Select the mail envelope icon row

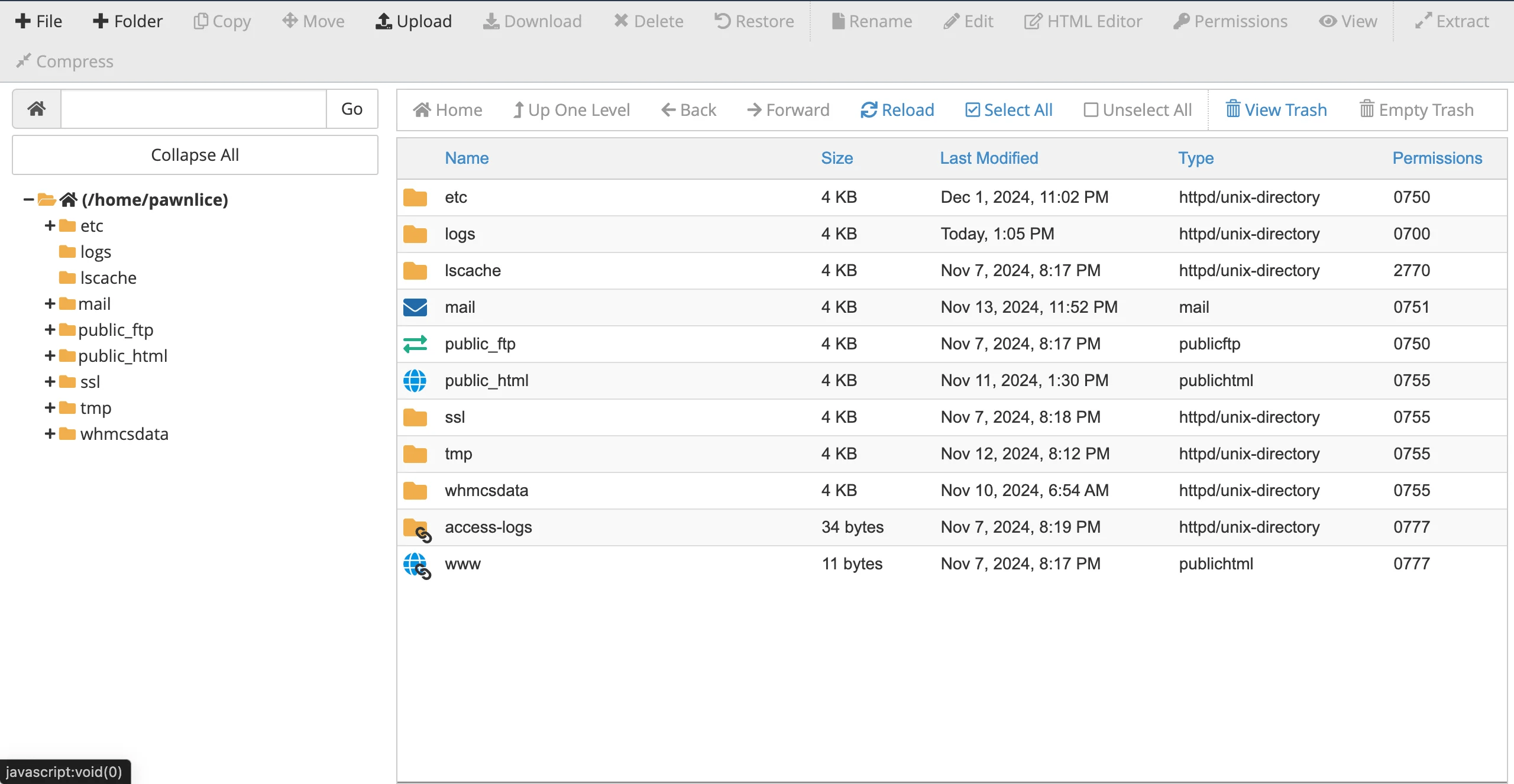(415, 307)
